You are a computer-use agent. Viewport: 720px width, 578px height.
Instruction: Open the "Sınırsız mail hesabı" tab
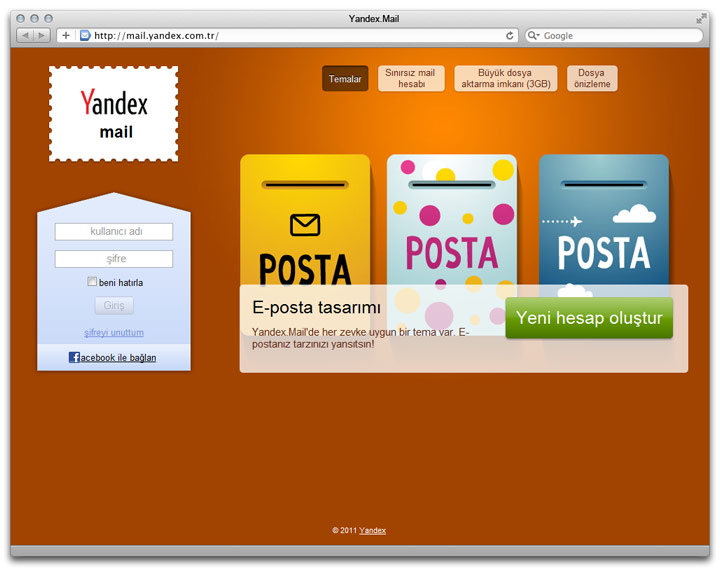pos(411,79)
